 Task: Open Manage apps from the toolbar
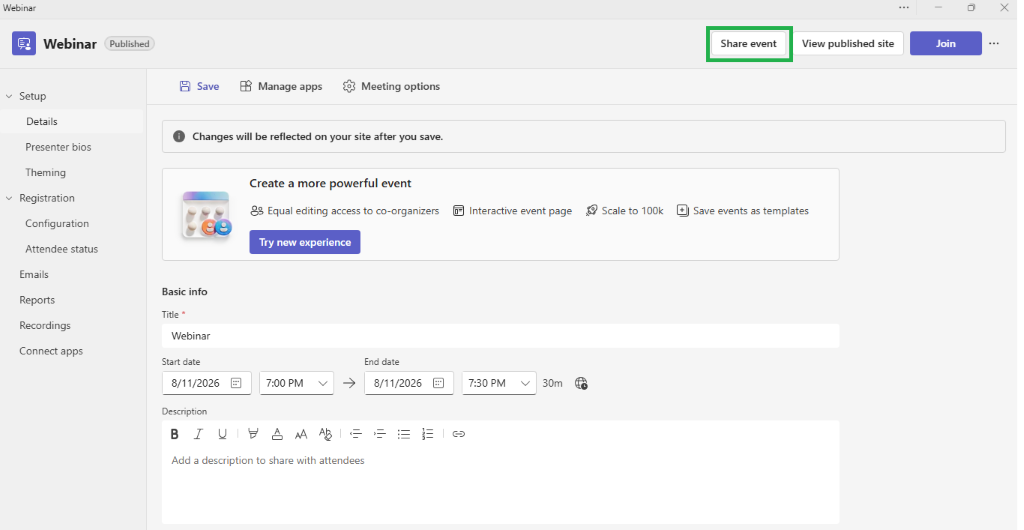pos(281,86)
